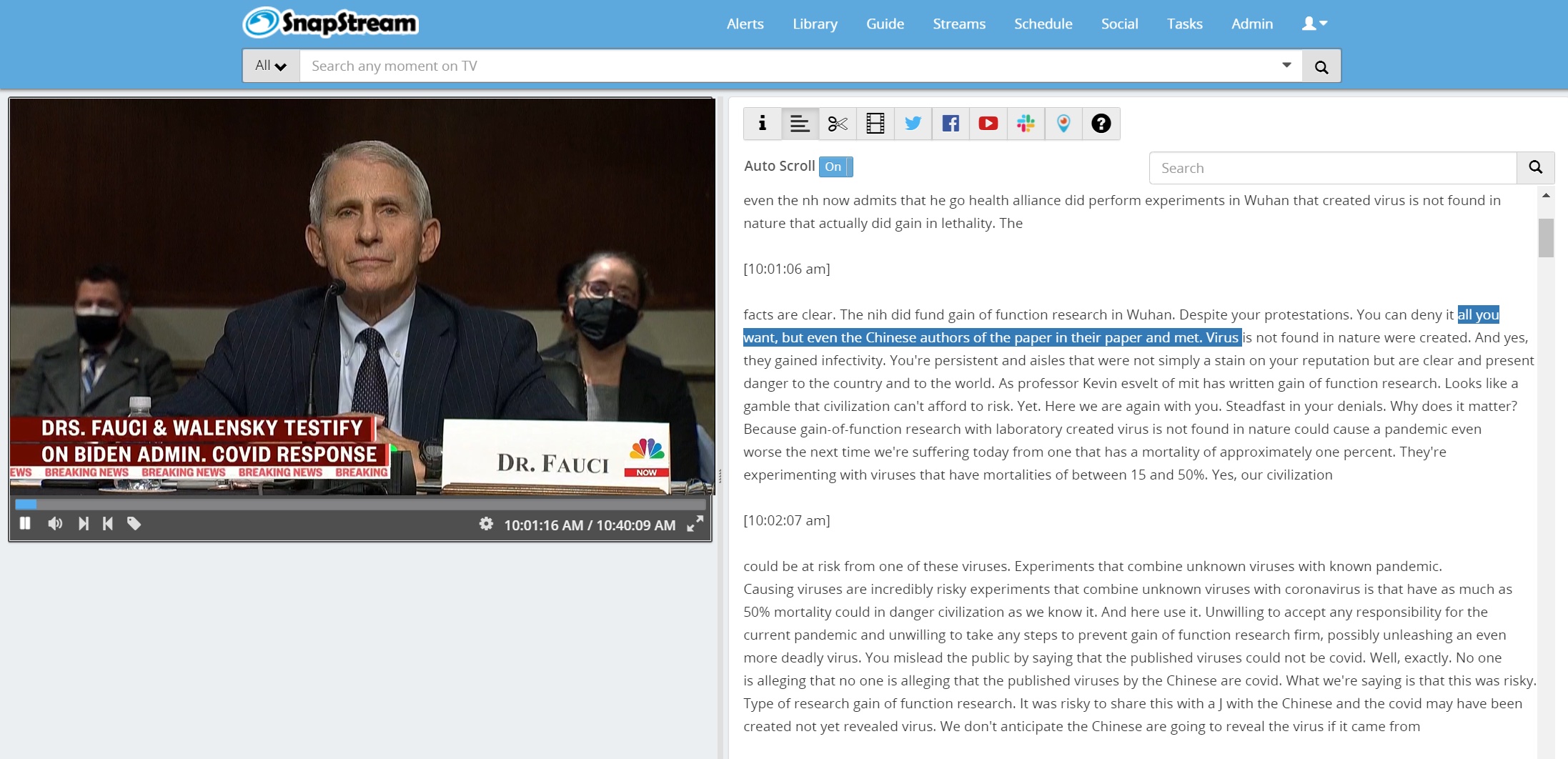This screenshot has height=759, width=1568.
Task: Open the Admin menu
Action: [x=1252, y=24]
